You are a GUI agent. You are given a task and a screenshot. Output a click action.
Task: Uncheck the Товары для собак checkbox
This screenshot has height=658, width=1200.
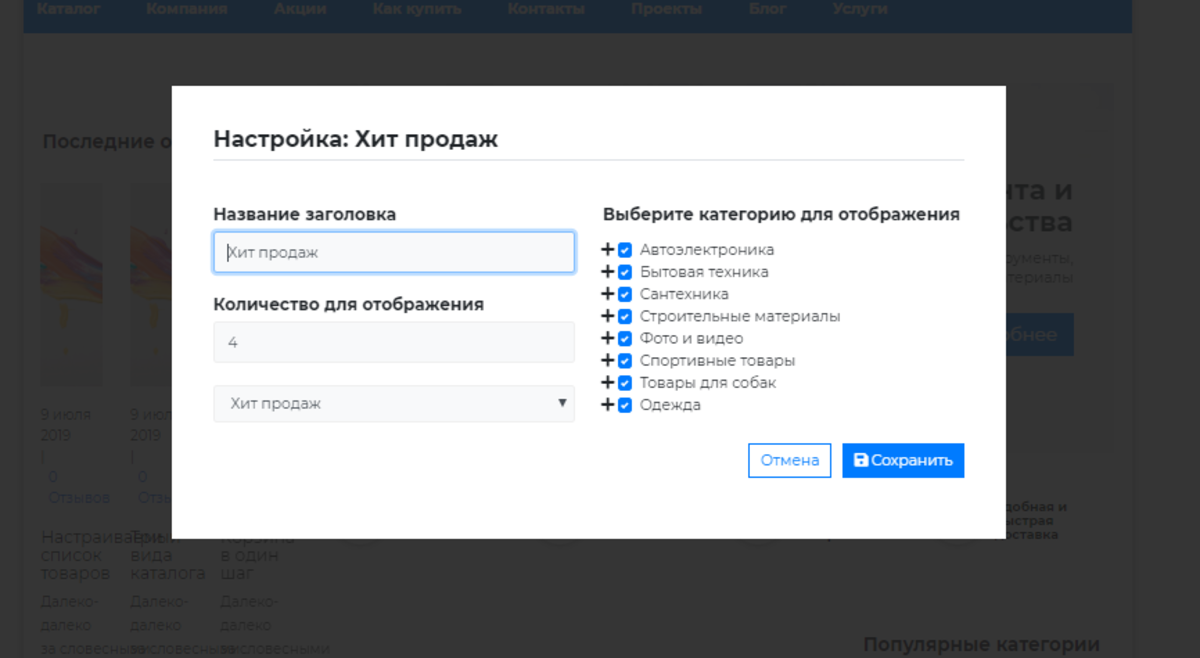point(625,382)
